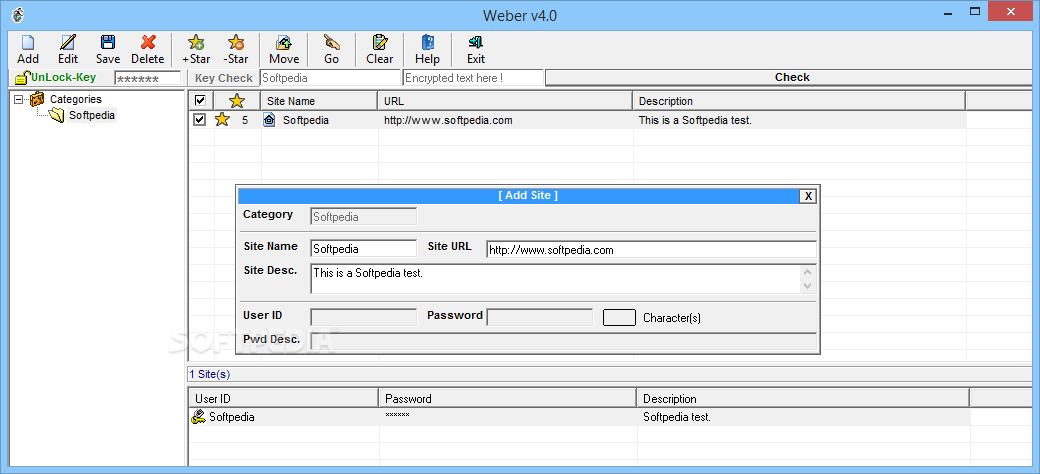Click the Move toolbar icon
The height and width of the screenshot is (474, 1040).
coord(284,43)
